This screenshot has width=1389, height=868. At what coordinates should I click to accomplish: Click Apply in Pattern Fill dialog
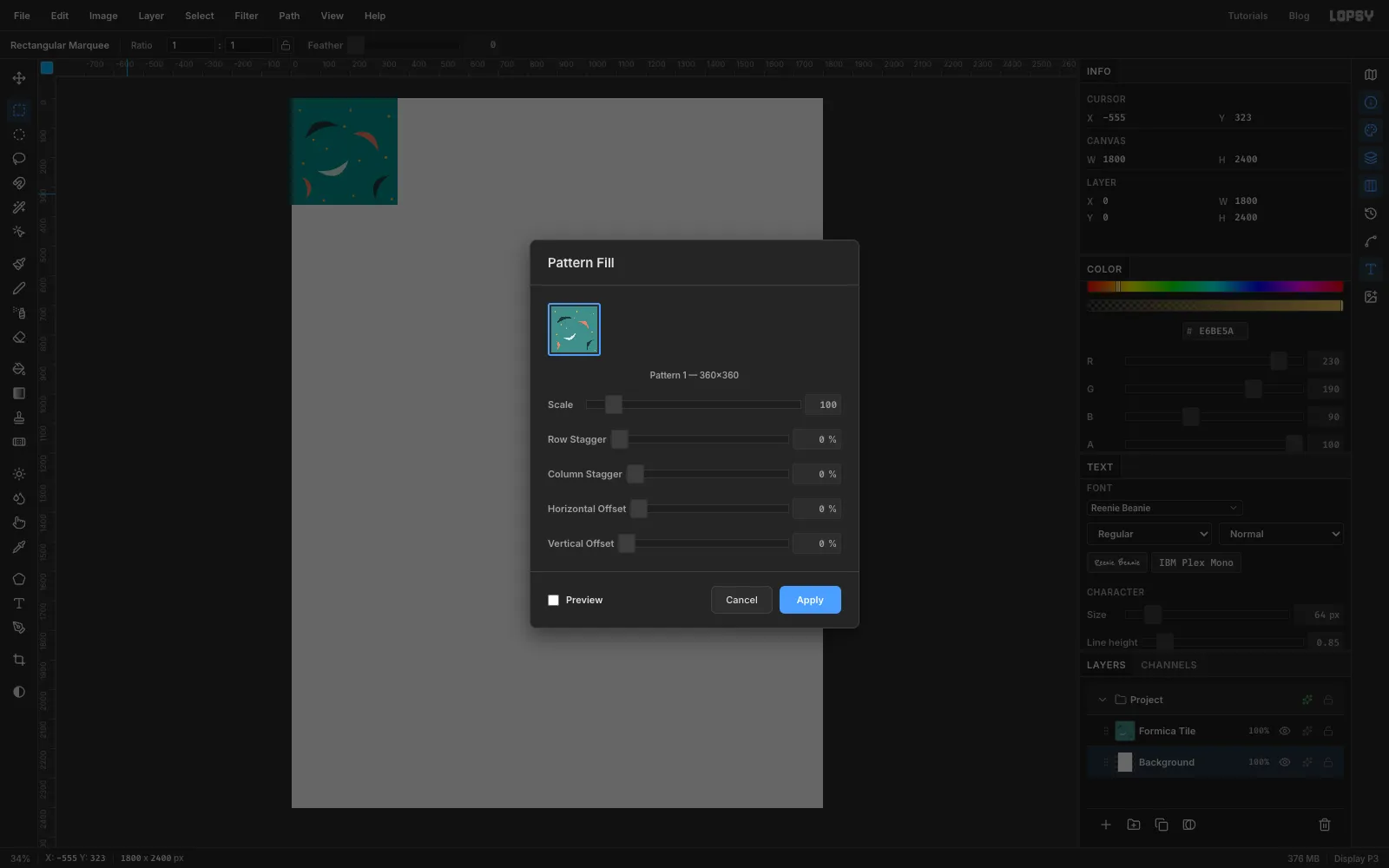(x=810, y=600)
